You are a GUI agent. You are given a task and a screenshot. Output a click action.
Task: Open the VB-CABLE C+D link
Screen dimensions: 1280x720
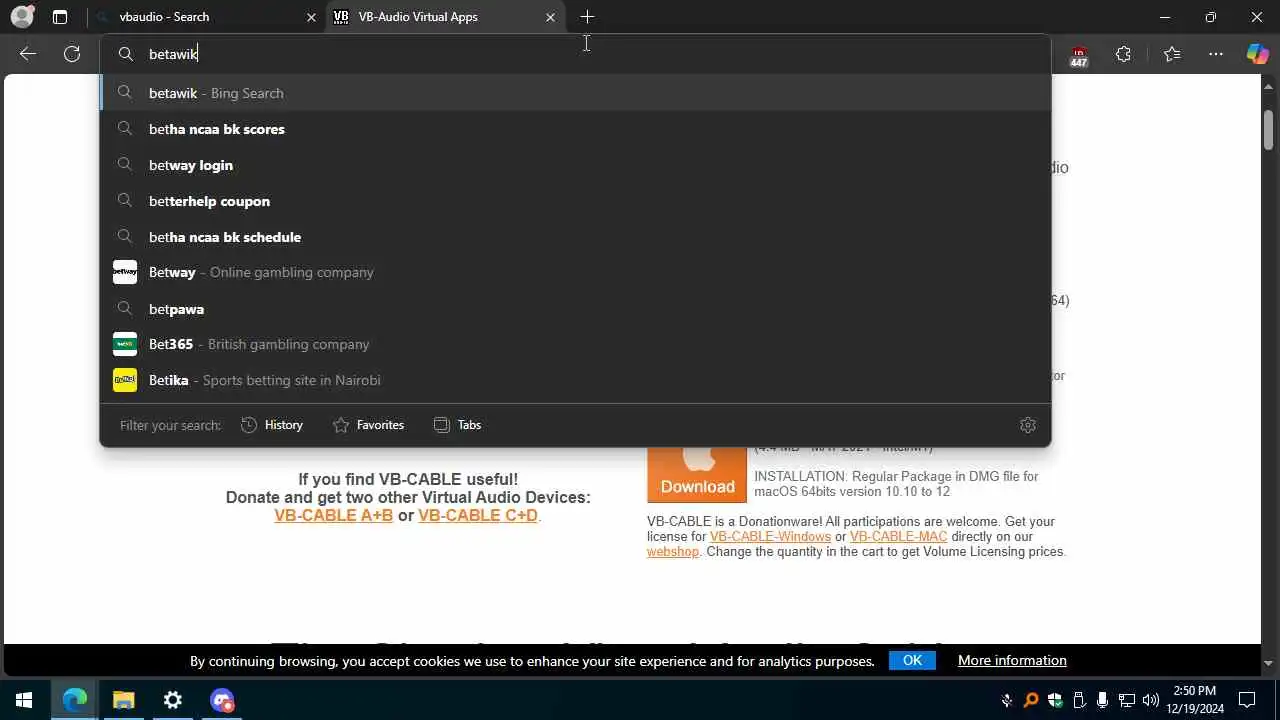(478, 515)
